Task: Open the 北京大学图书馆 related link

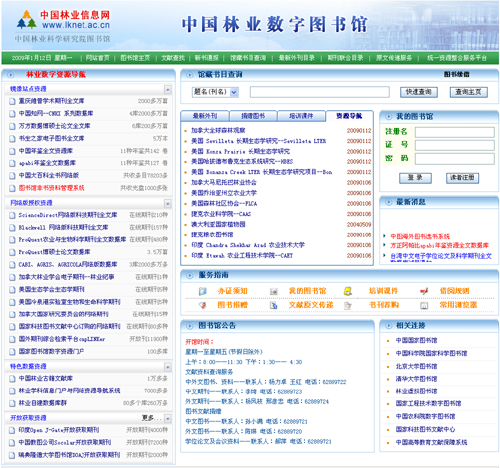Action: 416,367
